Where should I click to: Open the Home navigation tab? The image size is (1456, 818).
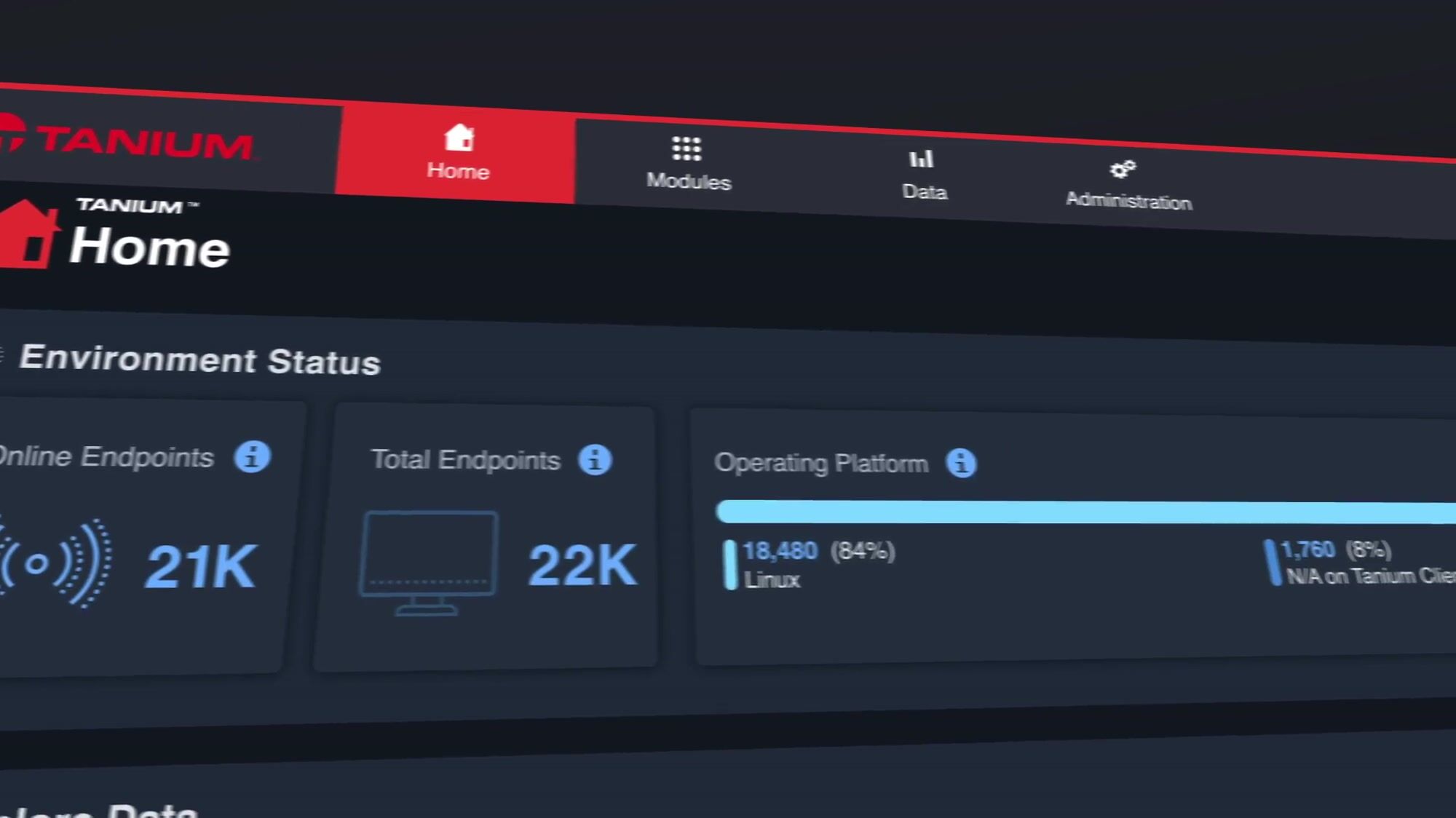click(x=458, y=170)
